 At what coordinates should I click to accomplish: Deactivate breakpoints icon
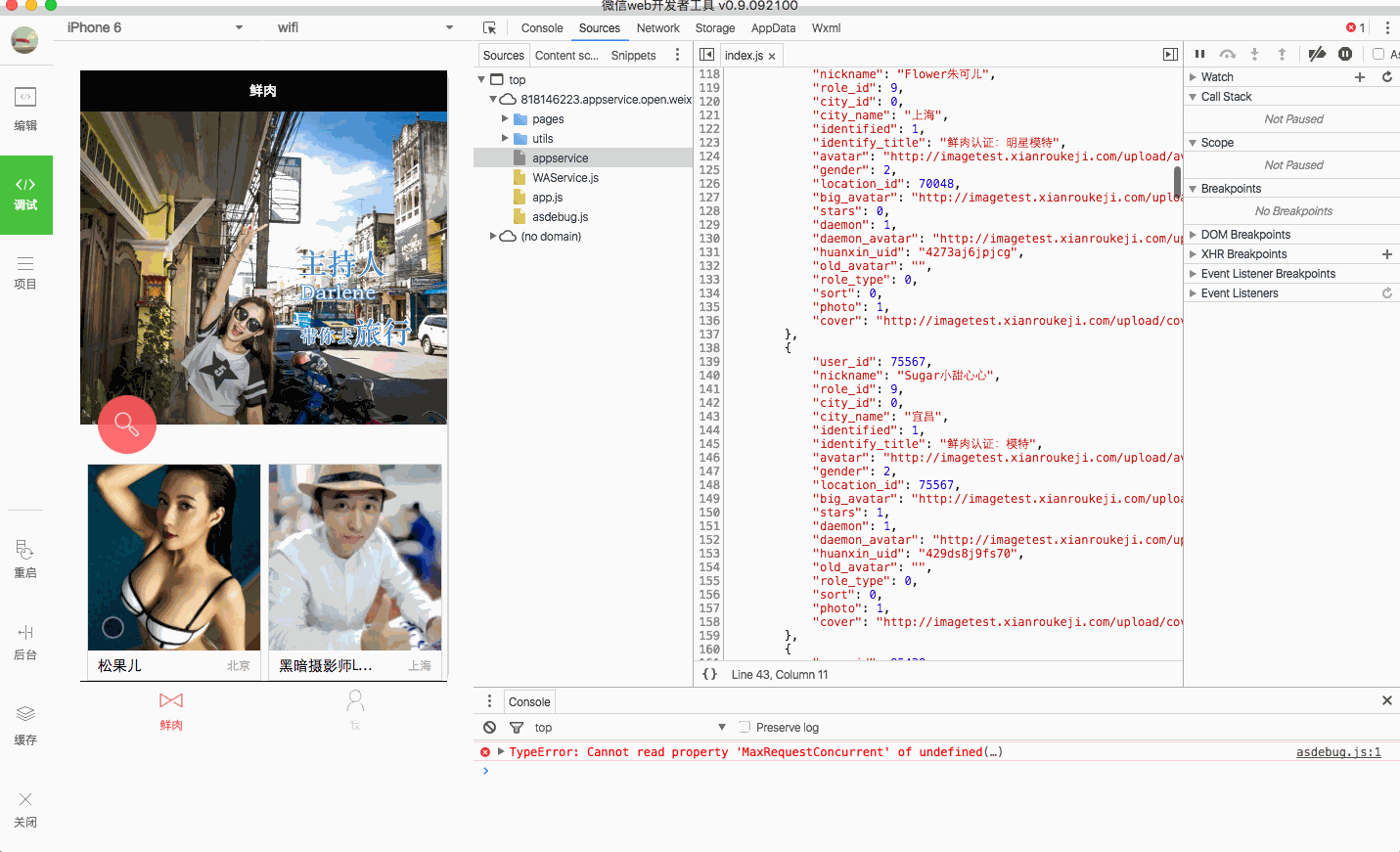[1317, 54]
